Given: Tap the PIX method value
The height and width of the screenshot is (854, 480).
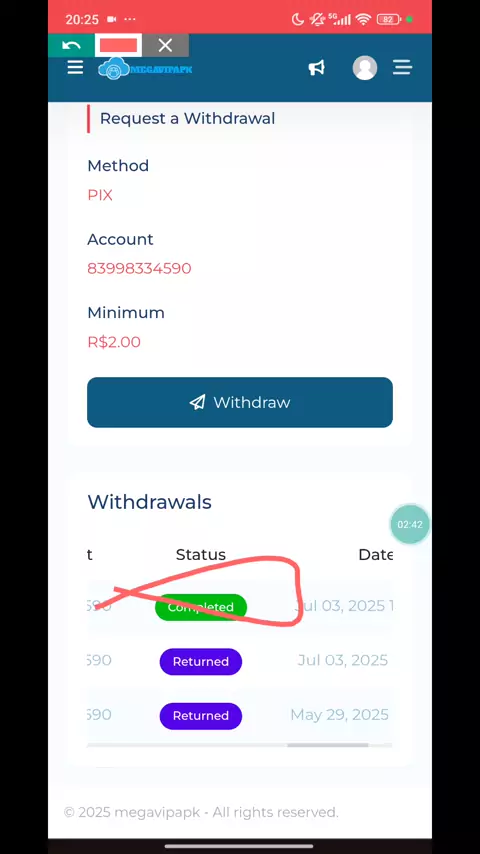Looking at the screenshot, I should [x=100, y=196].
